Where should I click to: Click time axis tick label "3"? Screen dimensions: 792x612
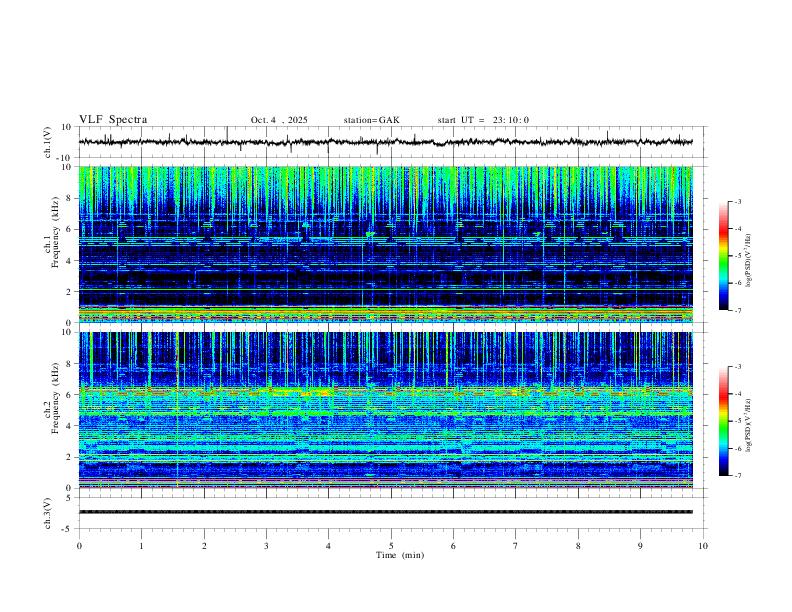click(x=266, y=546)
